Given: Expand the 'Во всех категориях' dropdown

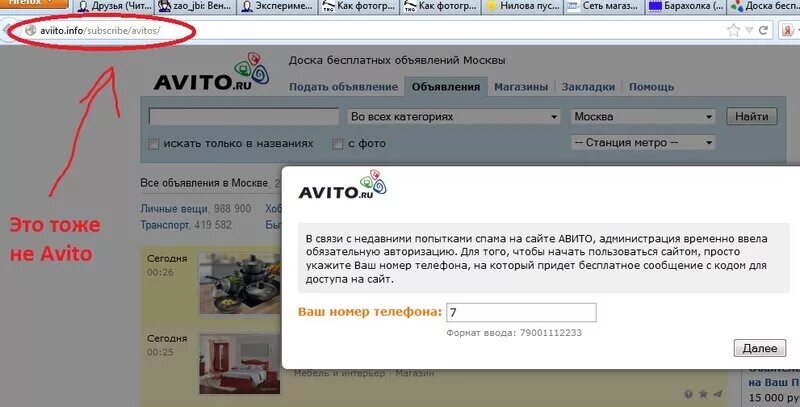Looking at the screenshot, I should point(454,116).
